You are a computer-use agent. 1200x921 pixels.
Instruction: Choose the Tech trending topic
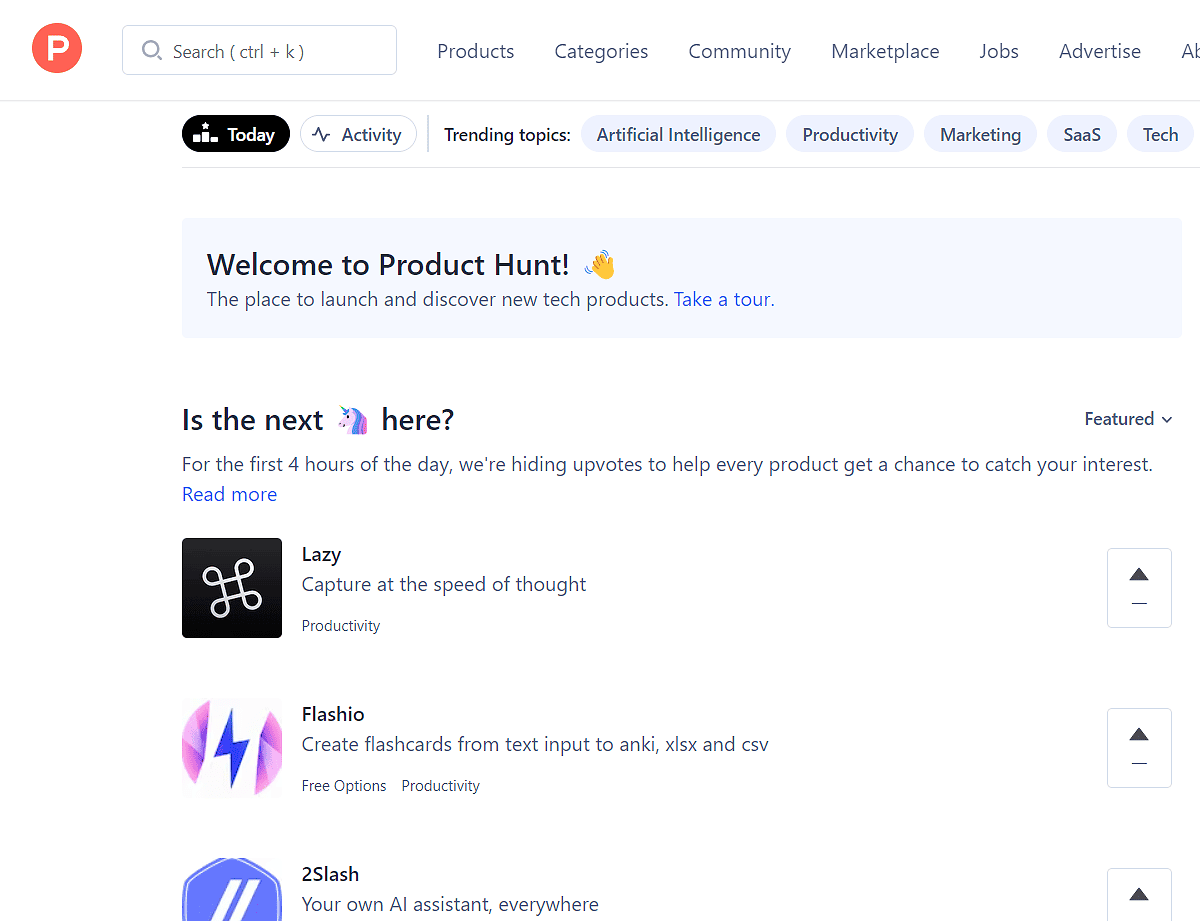click(x=1160, y=133)
